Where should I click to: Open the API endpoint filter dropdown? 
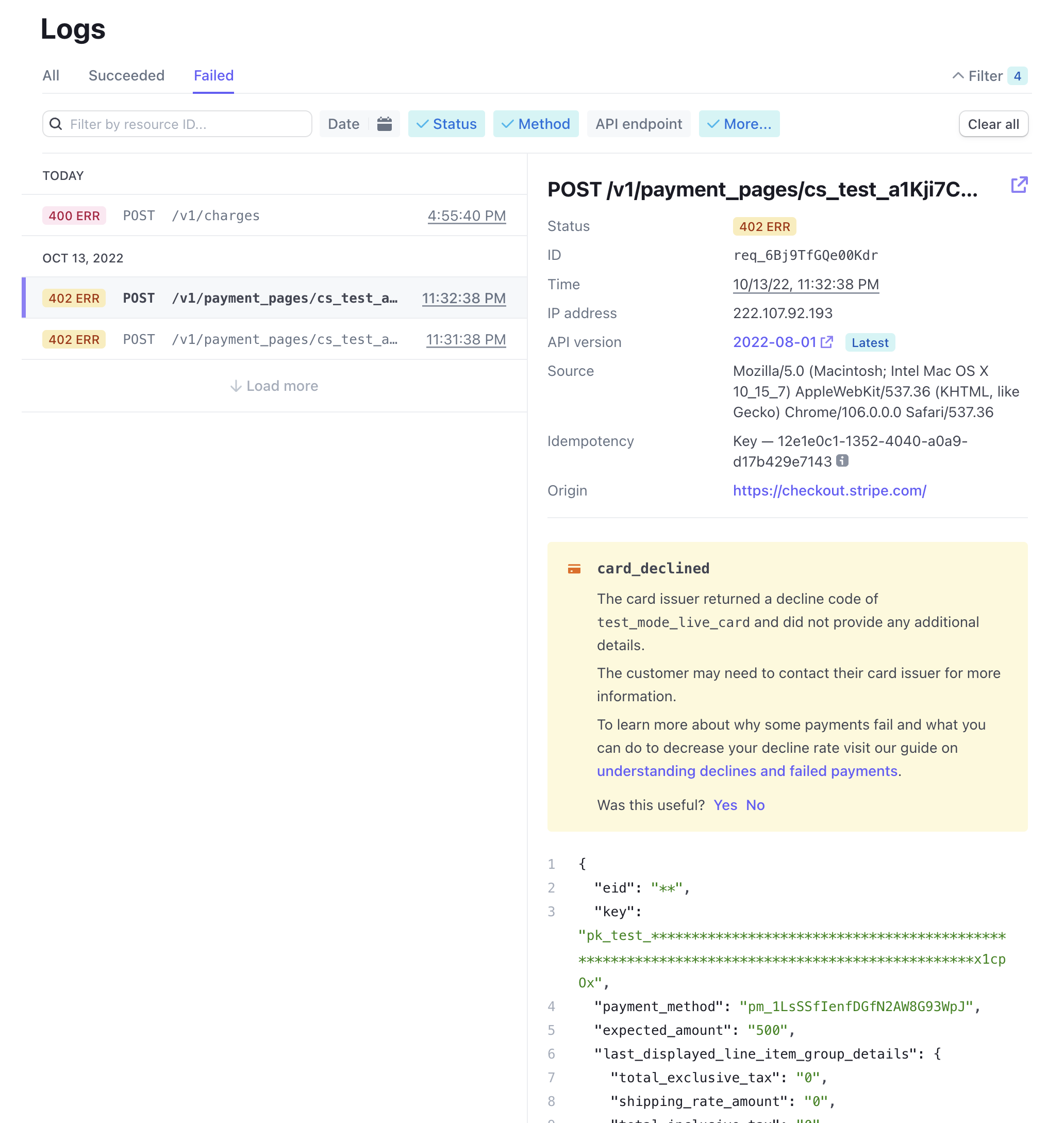[638, 124]
